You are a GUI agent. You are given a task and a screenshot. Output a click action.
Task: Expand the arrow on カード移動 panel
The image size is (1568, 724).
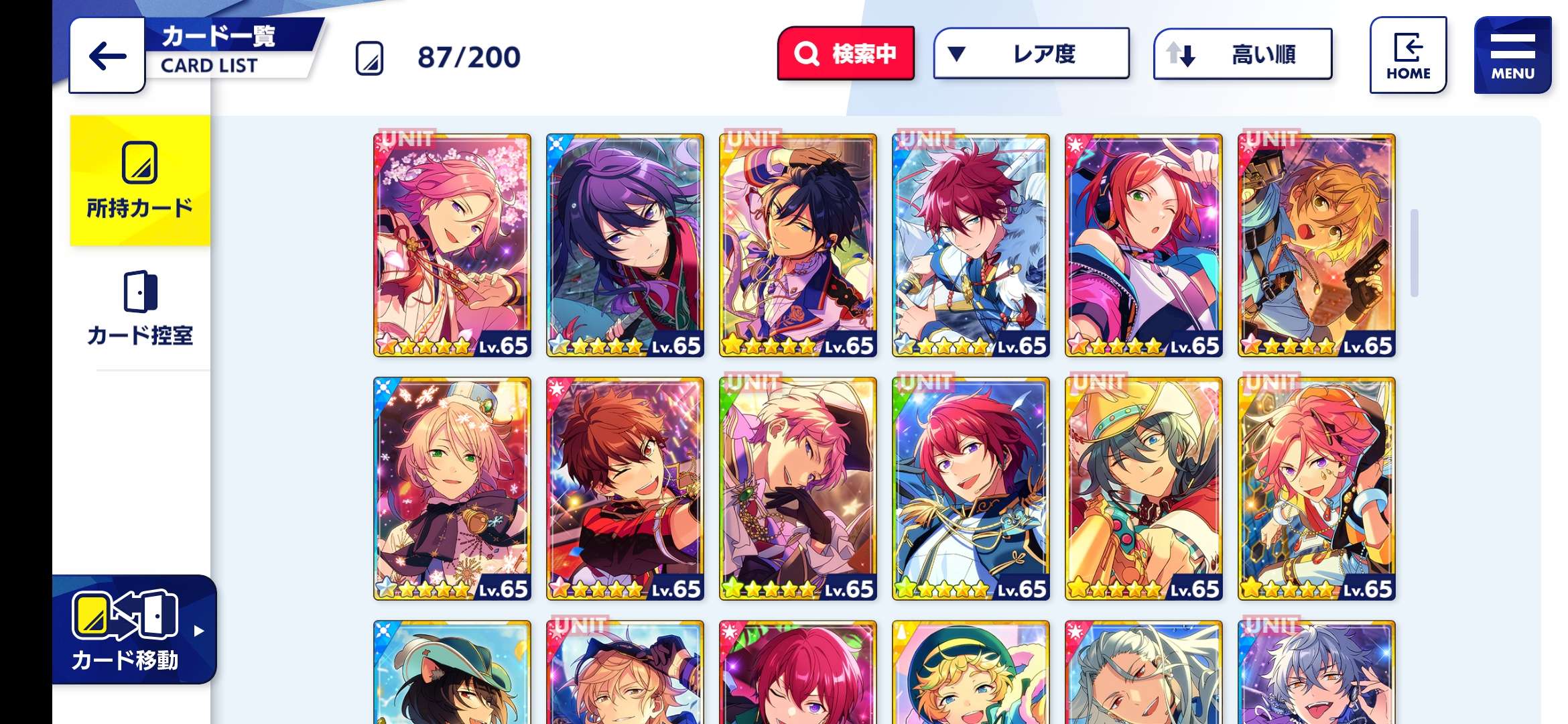(198, 631)
